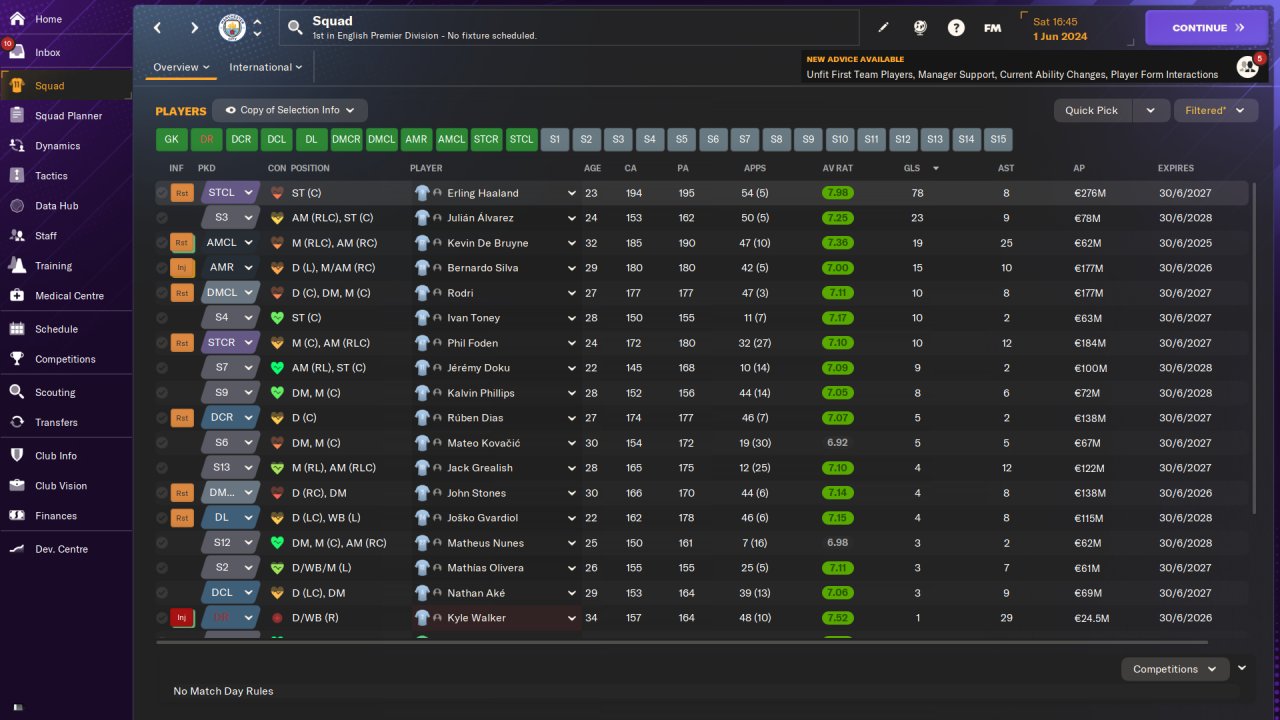Expand the chevron beside Rodri's name

[572, 293]
